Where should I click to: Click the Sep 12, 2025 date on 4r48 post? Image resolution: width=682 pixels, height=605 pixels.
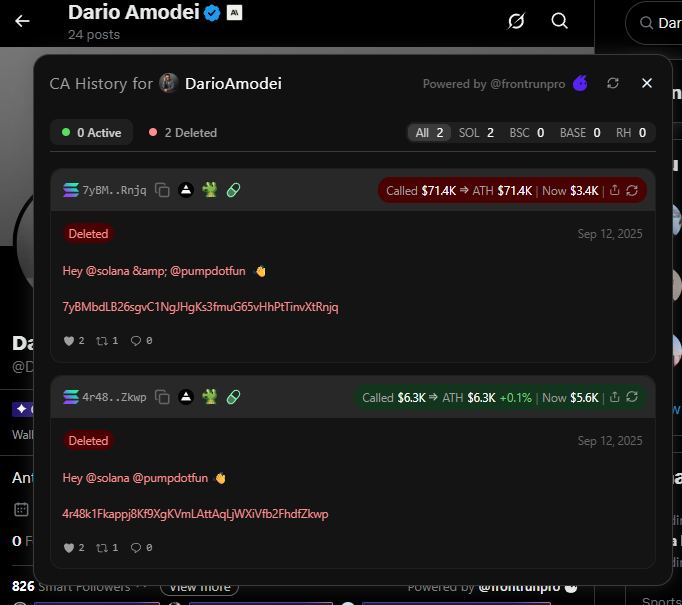610,441
